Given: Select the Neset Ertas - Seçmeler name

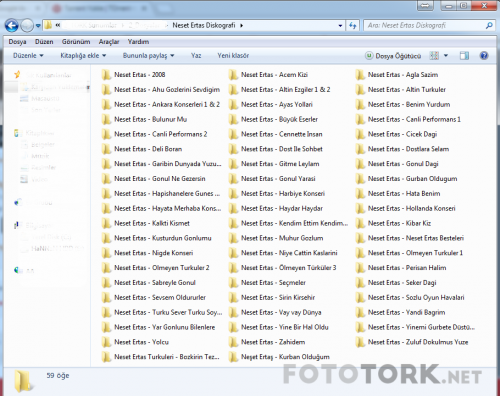Looking at the screenshot, I should point(273,283).
